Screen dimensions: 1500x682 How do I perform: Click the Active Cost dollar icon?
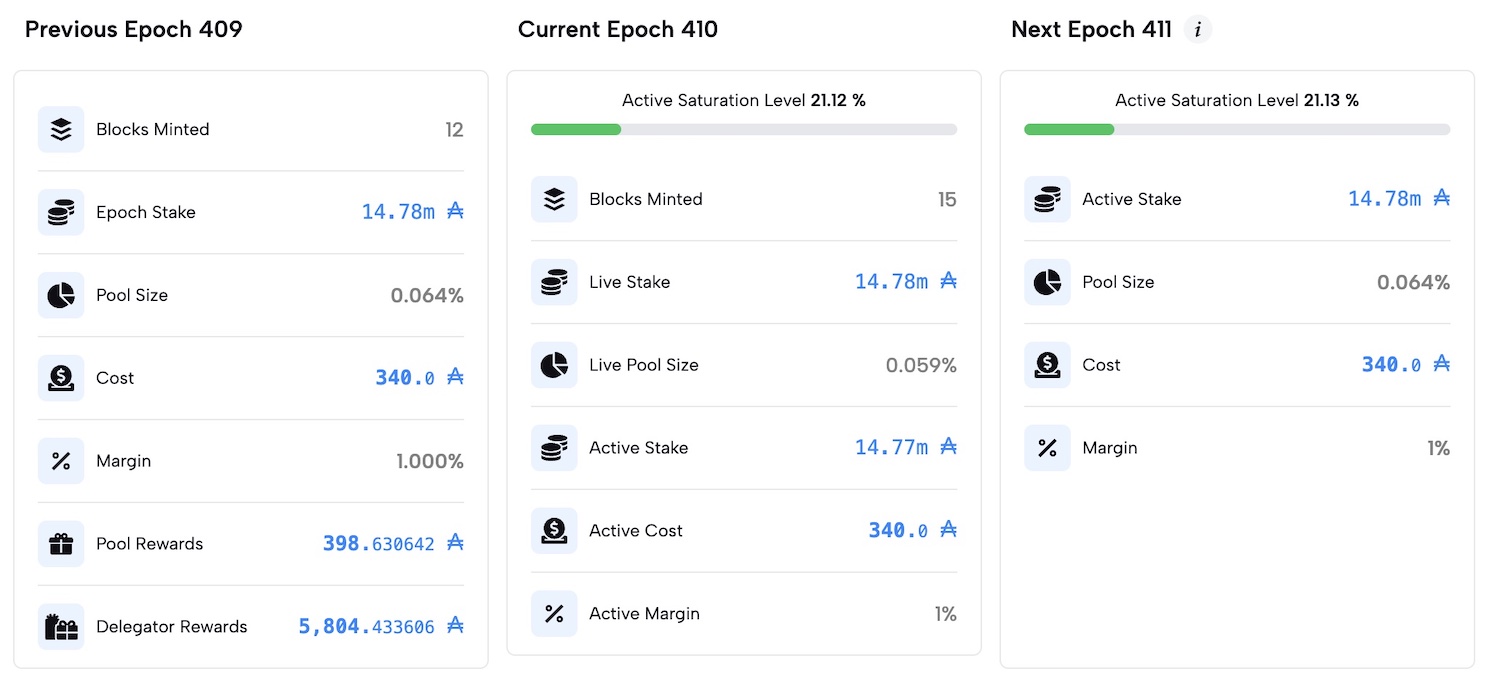pyautogui.click(x=554, y=531)
